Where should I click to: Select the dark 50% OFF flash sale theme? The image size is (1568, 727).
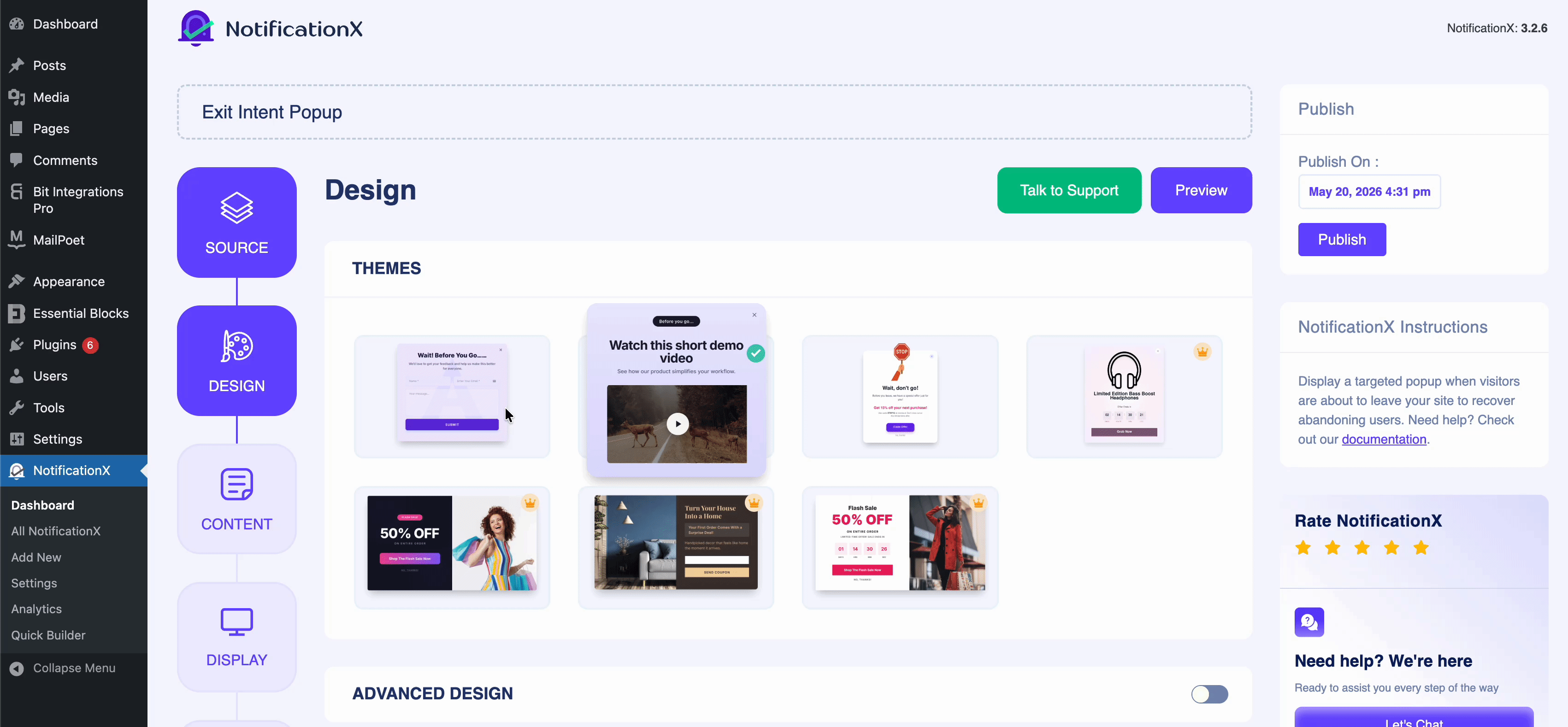[452, 547]
